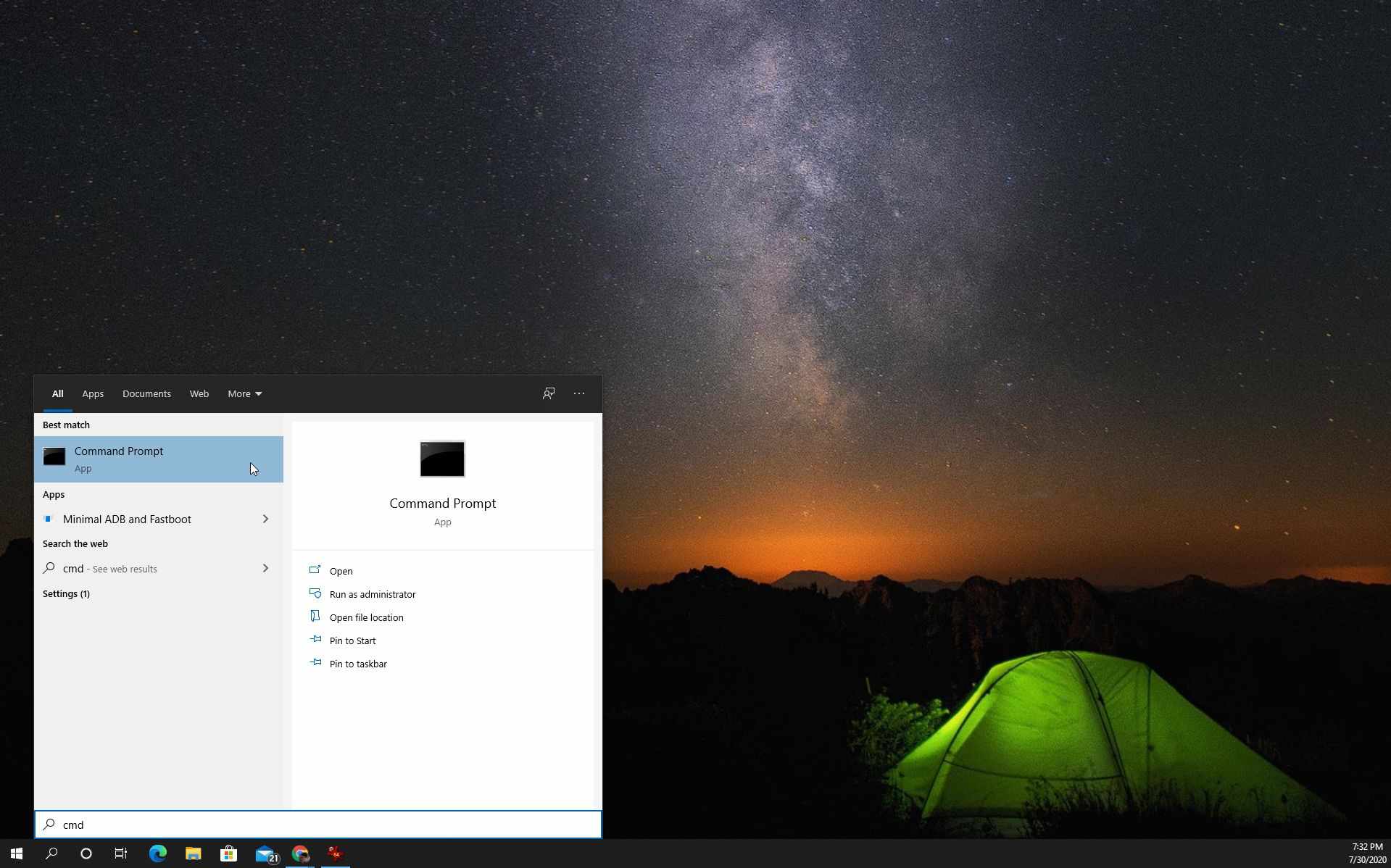The width and height of the screenshot is (1391, 868).
Task: Expand the More filter dropdown
Action: 244,393
